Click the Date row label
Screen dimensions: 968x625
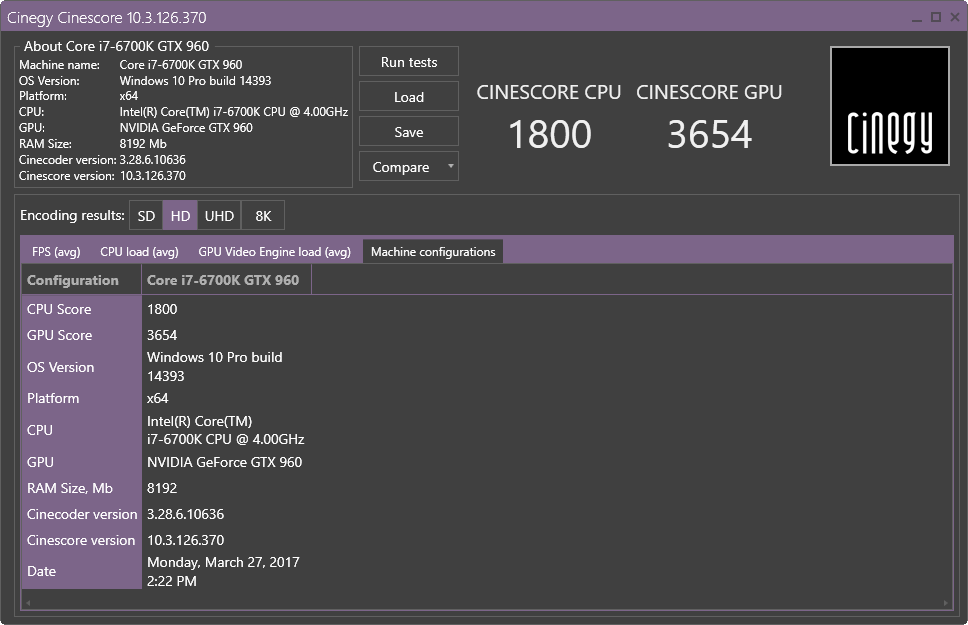(x=41, y=571)
